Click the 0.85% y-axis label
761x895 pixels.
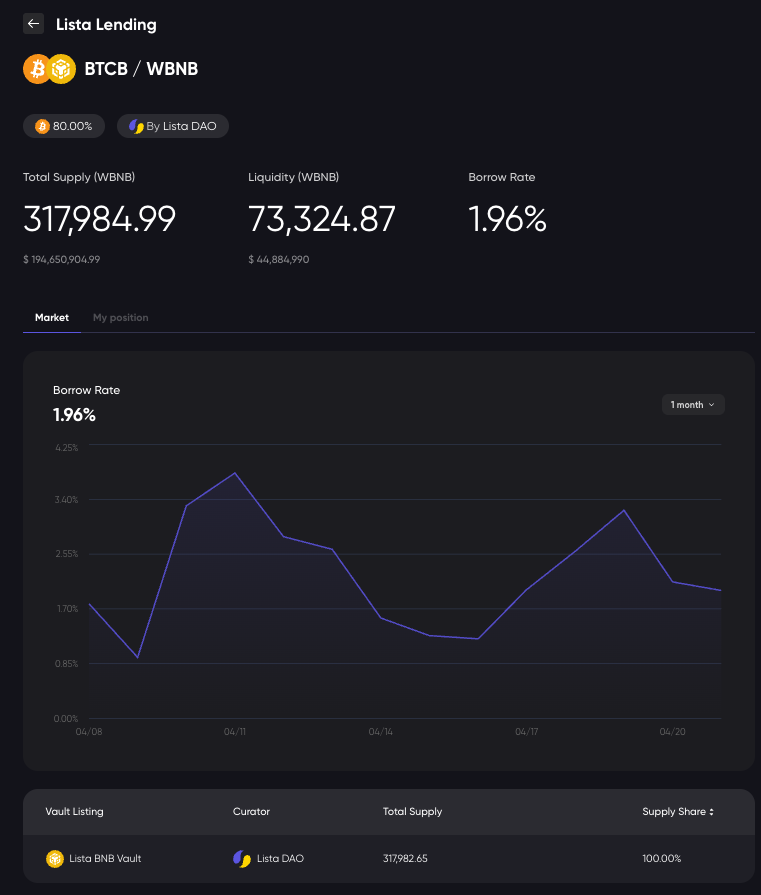[x=67, y=664]
